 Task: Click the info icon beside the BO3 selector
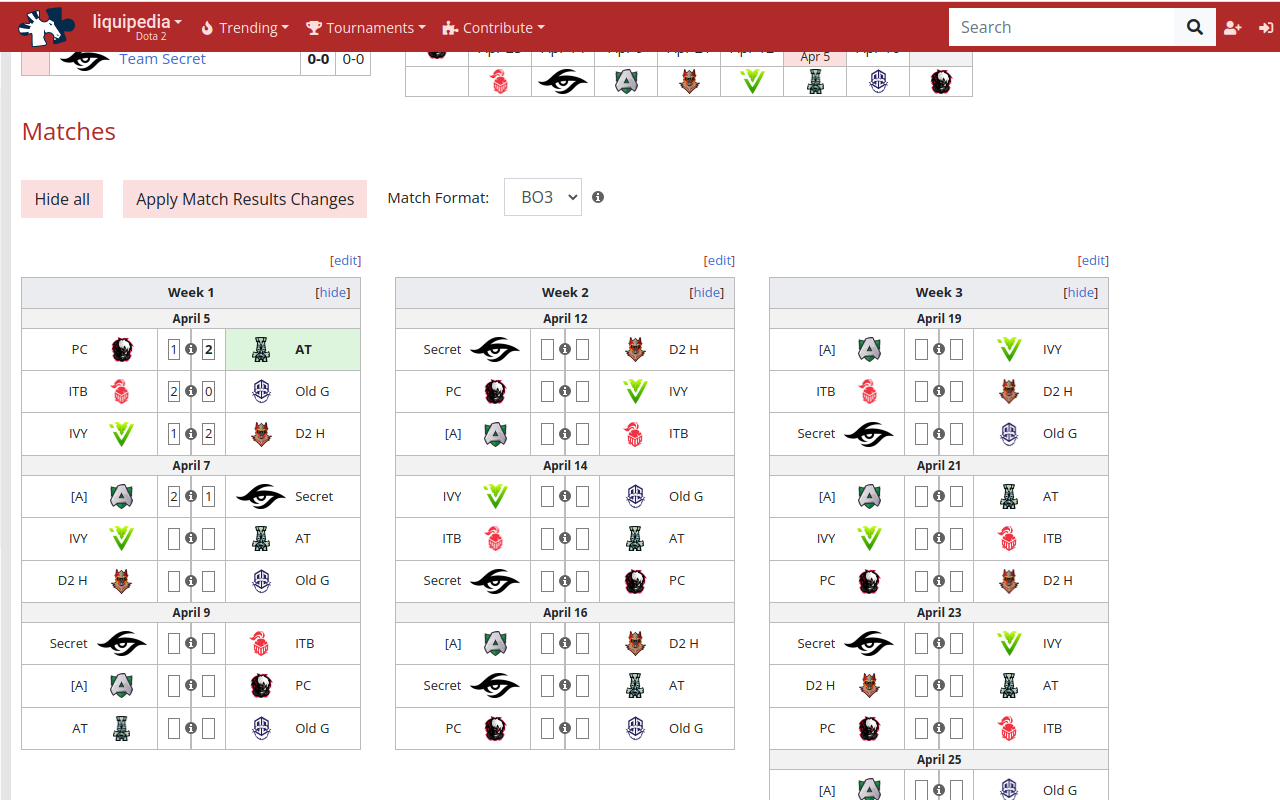pos(597,197)
